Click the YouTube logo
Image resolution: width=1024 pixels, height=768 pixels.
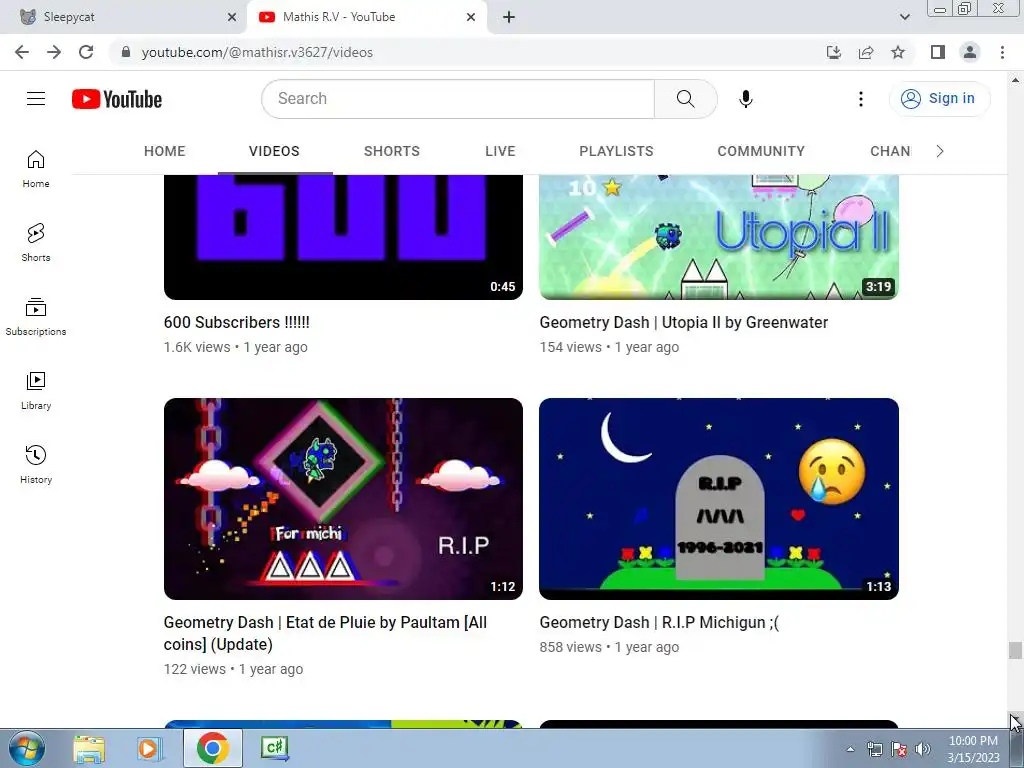tap(117, 99)
